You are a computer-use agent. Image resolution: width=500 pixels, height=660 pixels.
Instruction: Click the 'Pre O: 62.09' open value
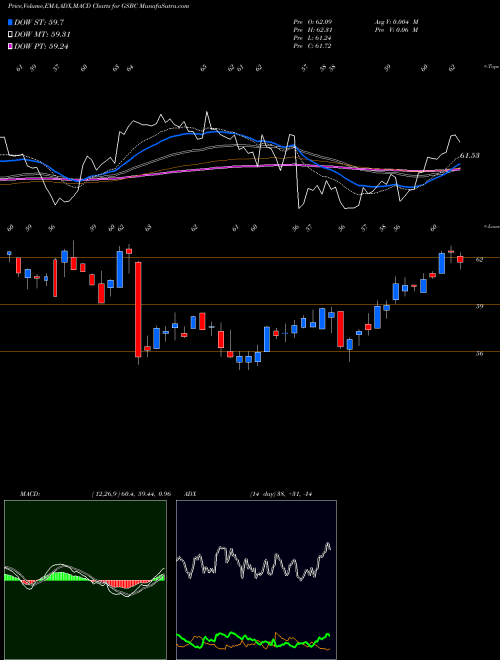(x=312, y=22)
